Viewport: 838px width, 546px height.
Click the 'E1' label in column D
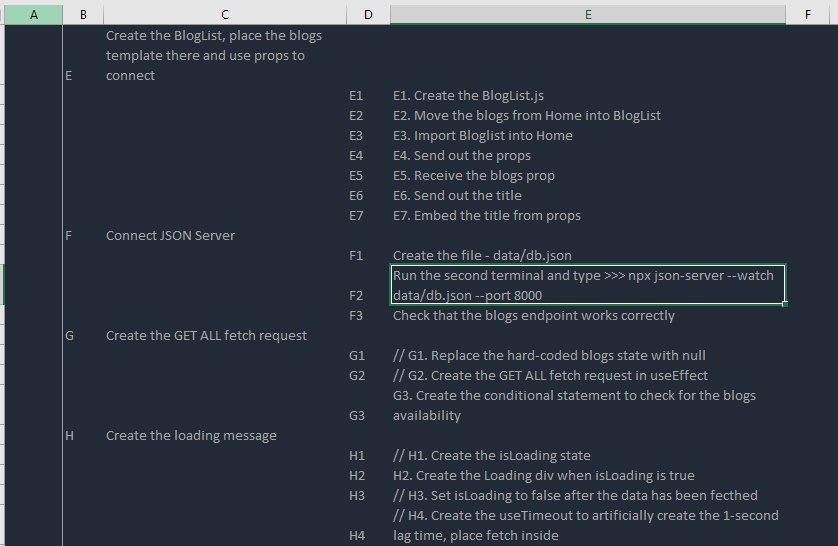(356, 96)
